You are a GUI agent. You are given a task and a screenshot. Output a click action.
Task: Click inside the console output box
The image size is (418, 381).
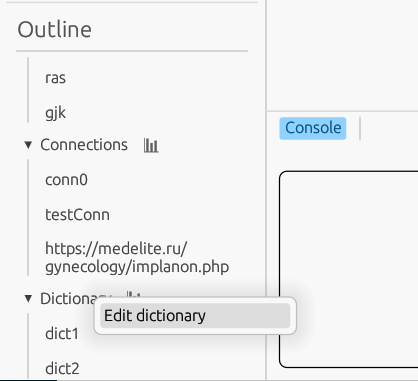point(349,269)
